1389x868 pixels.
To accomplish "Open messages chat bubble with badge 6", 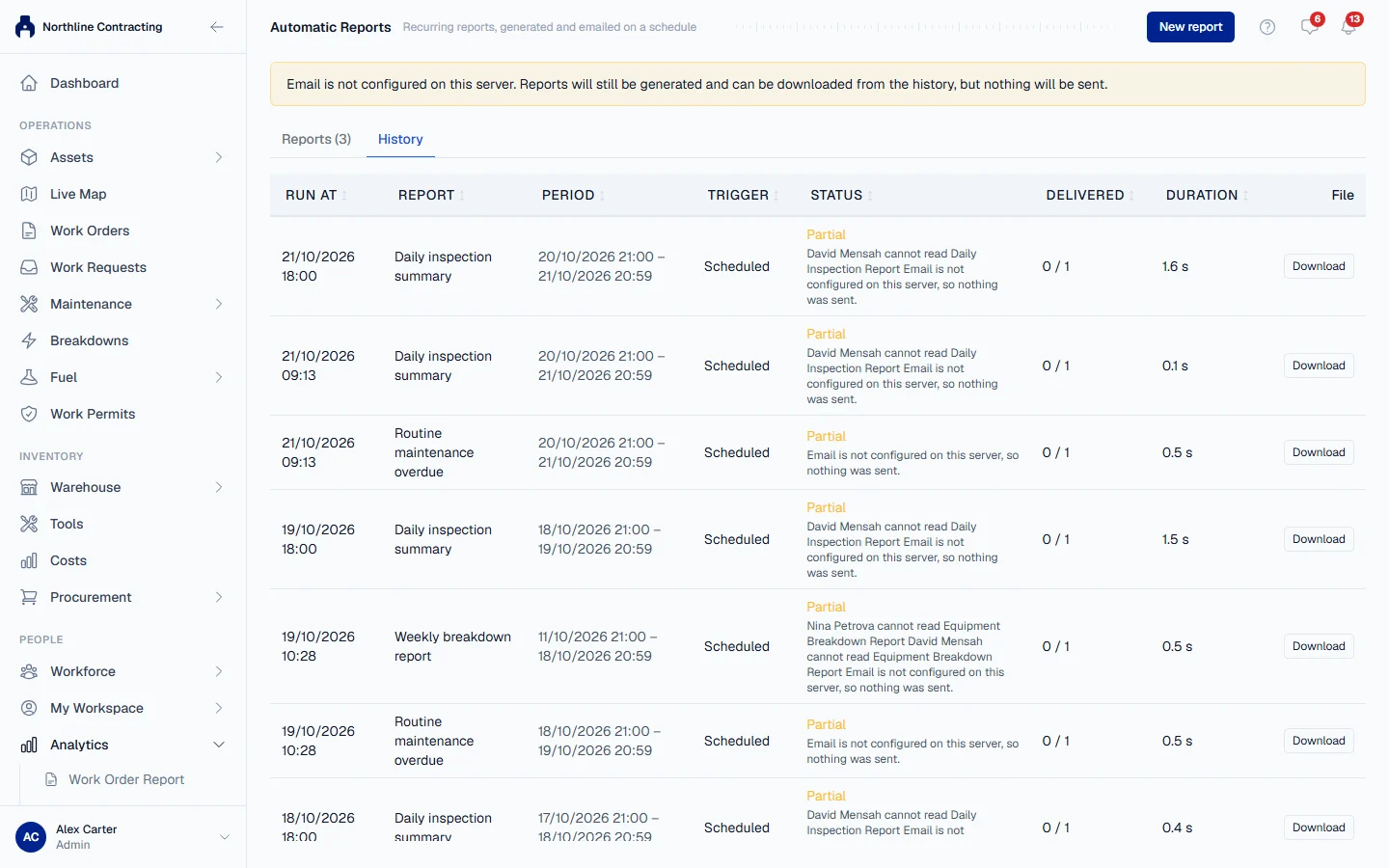I will coord(1310,26).
